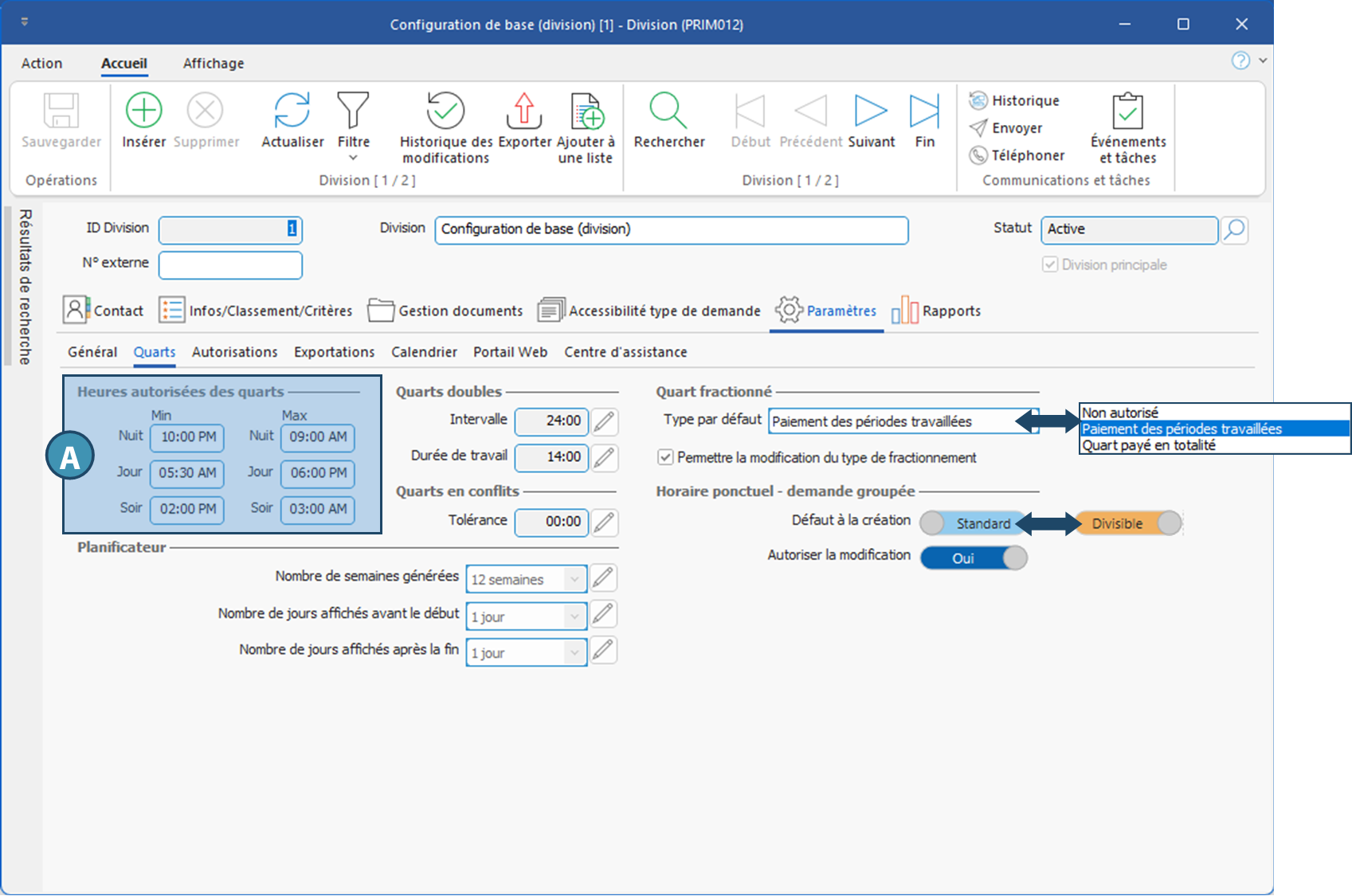Toggle Défaut à la création Standard switch
Viewport: 1352px width, 896px height.
click(973, 523)
